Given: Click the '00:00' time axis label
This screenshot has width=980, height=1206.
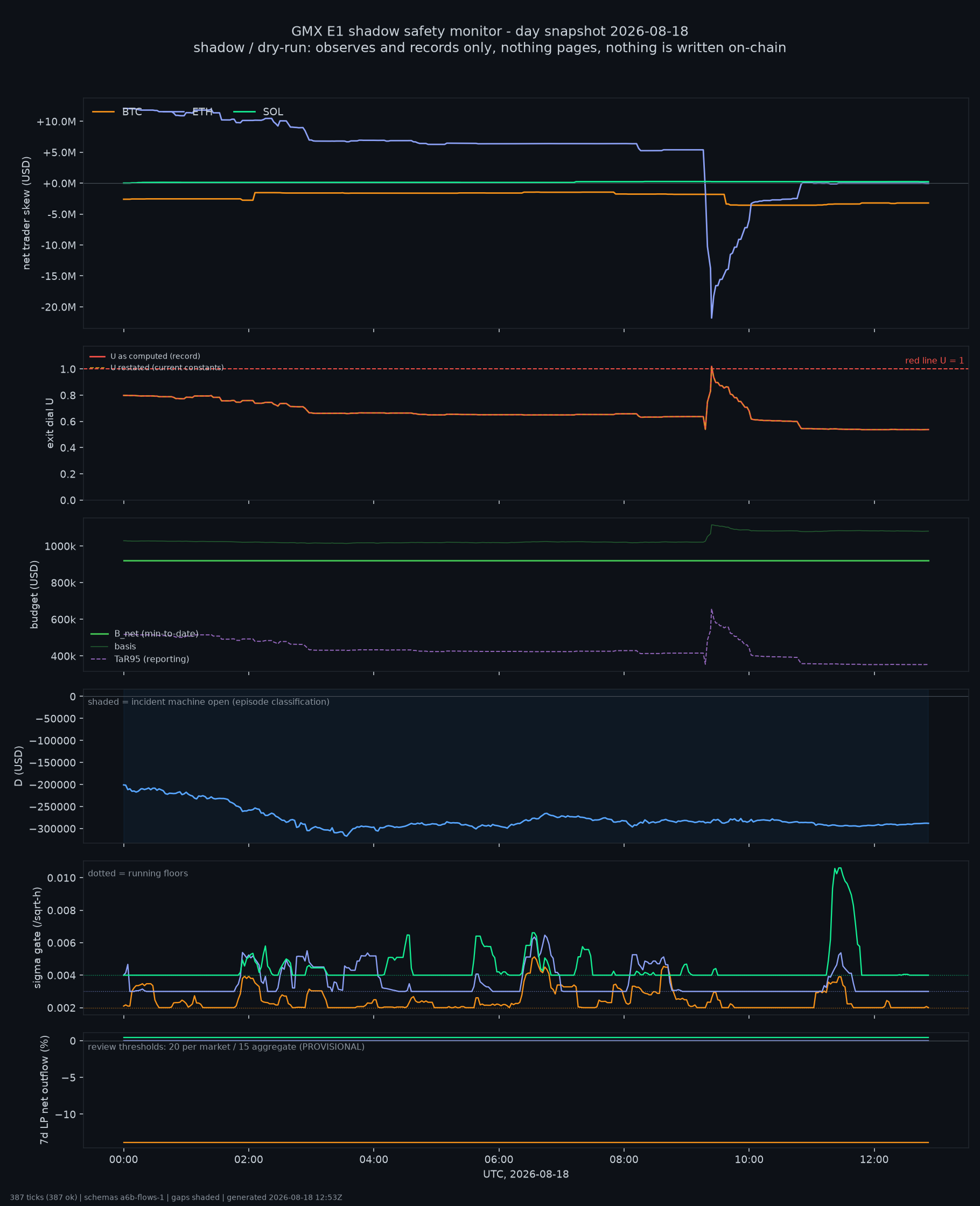Looking at the screenshot, I should tap(124, 1159).
